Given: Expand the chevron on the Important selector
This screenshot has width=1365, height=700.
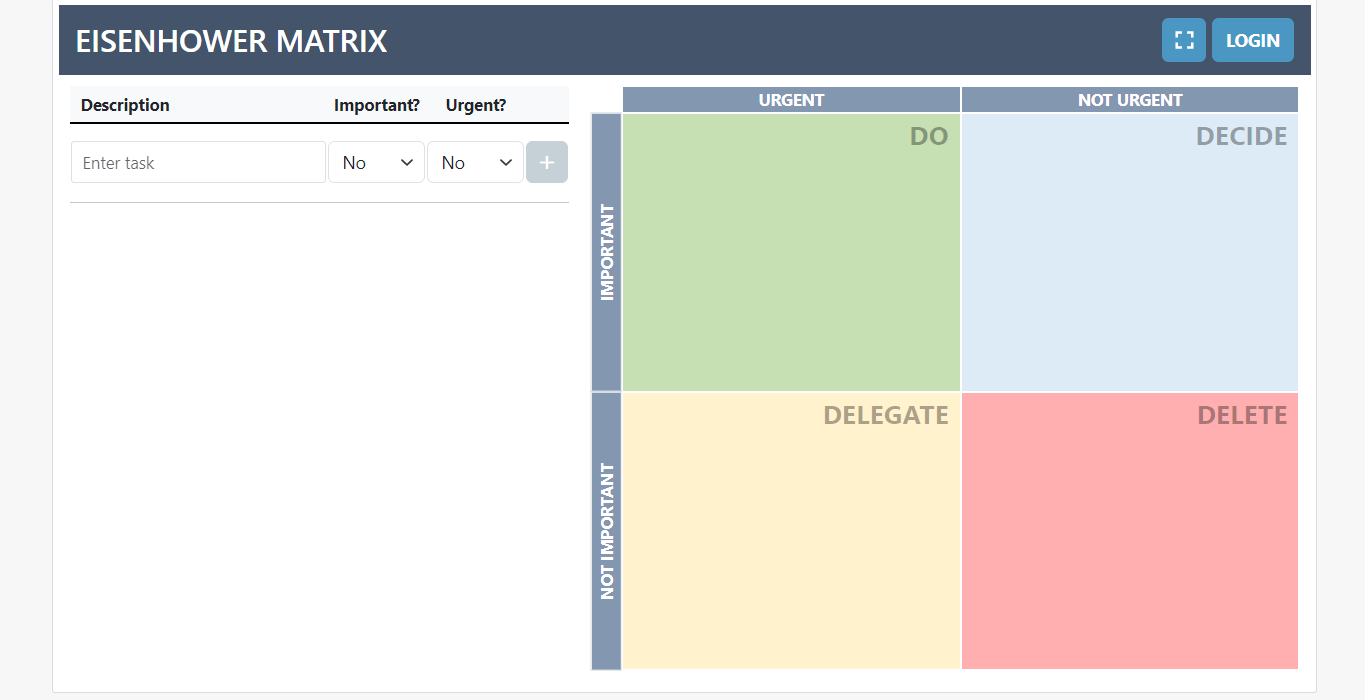Looking at the screenshot, I should coord(406,161).
